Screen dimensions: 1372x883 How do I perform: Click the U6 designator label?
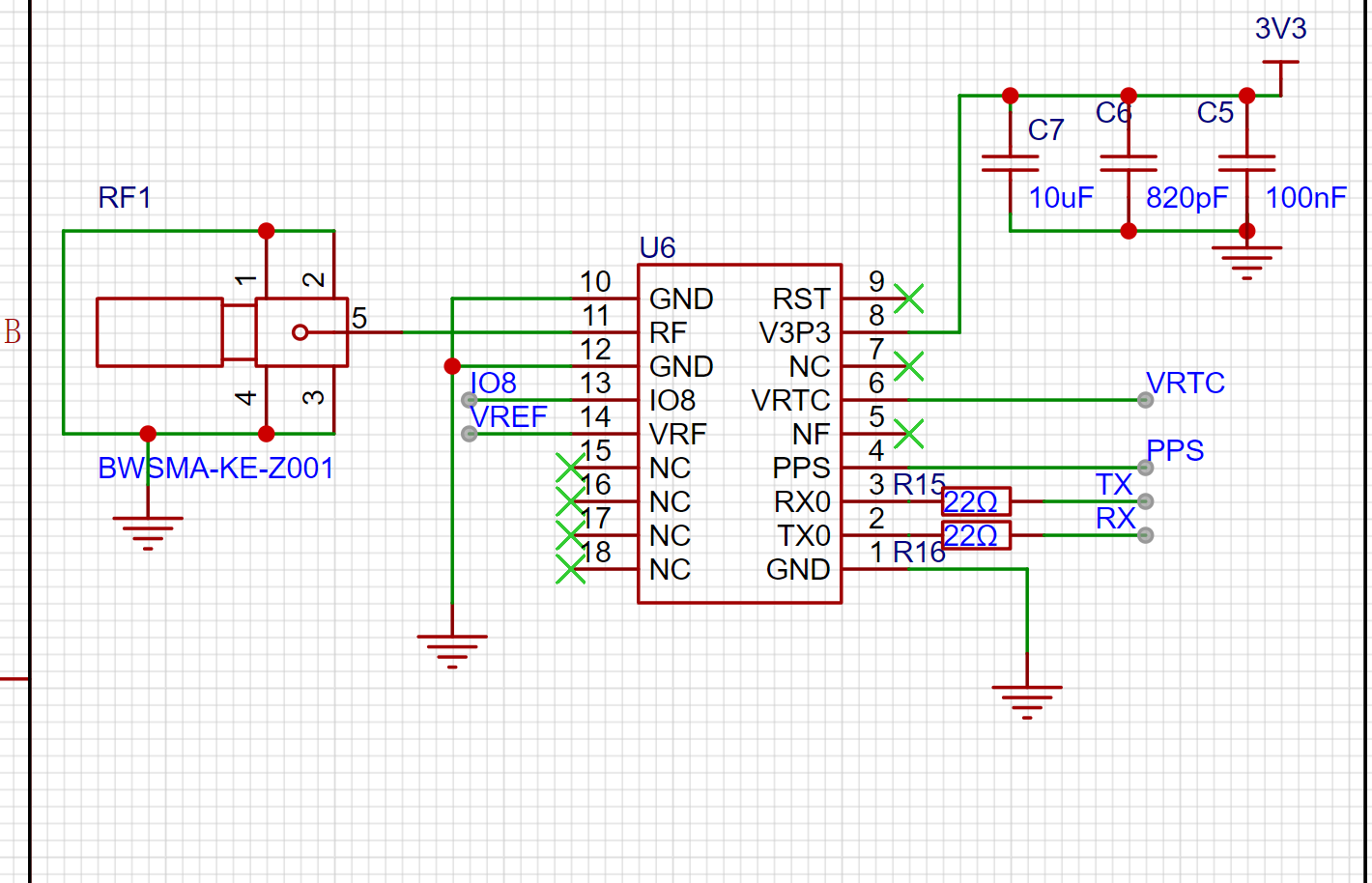click(x=657, y=248)
